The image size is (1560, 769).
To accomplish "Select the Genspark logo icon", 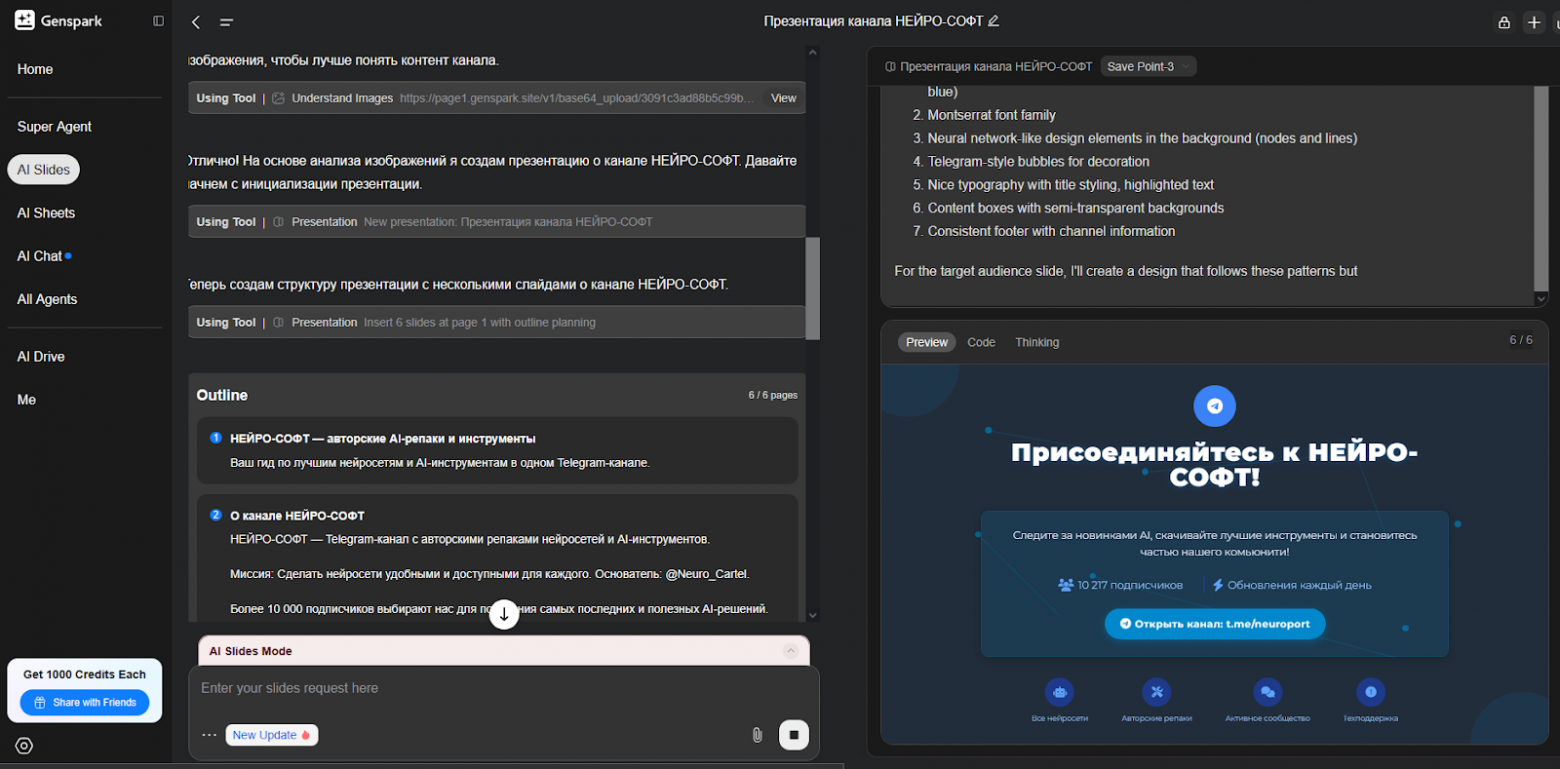I will [x=24, y=19].
